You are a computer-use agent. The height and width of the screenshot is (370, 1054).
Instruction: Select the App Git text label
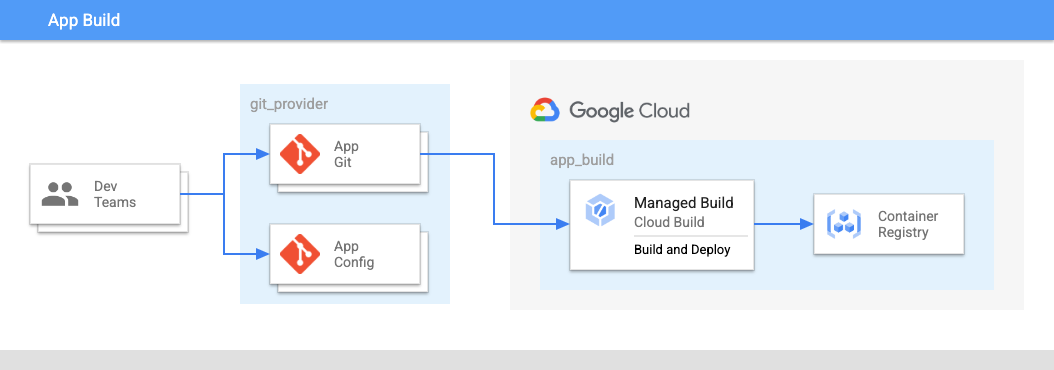pos(346,154)
